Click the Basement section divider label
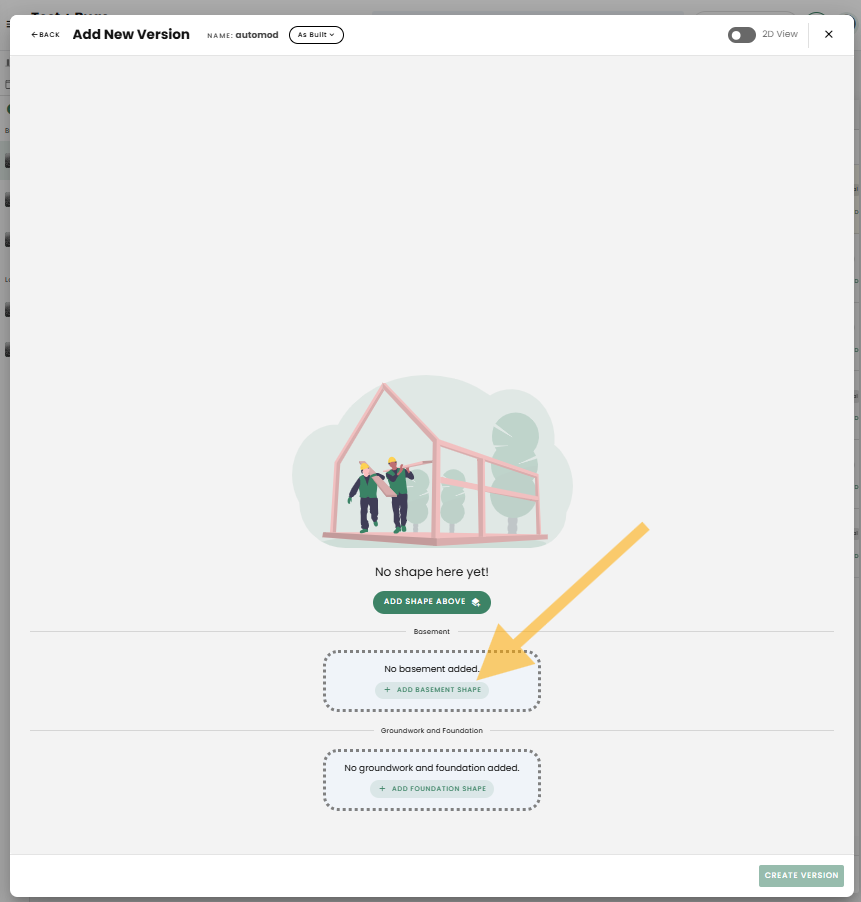The height and width of the screenshot is (902, 861). (431, 632)
